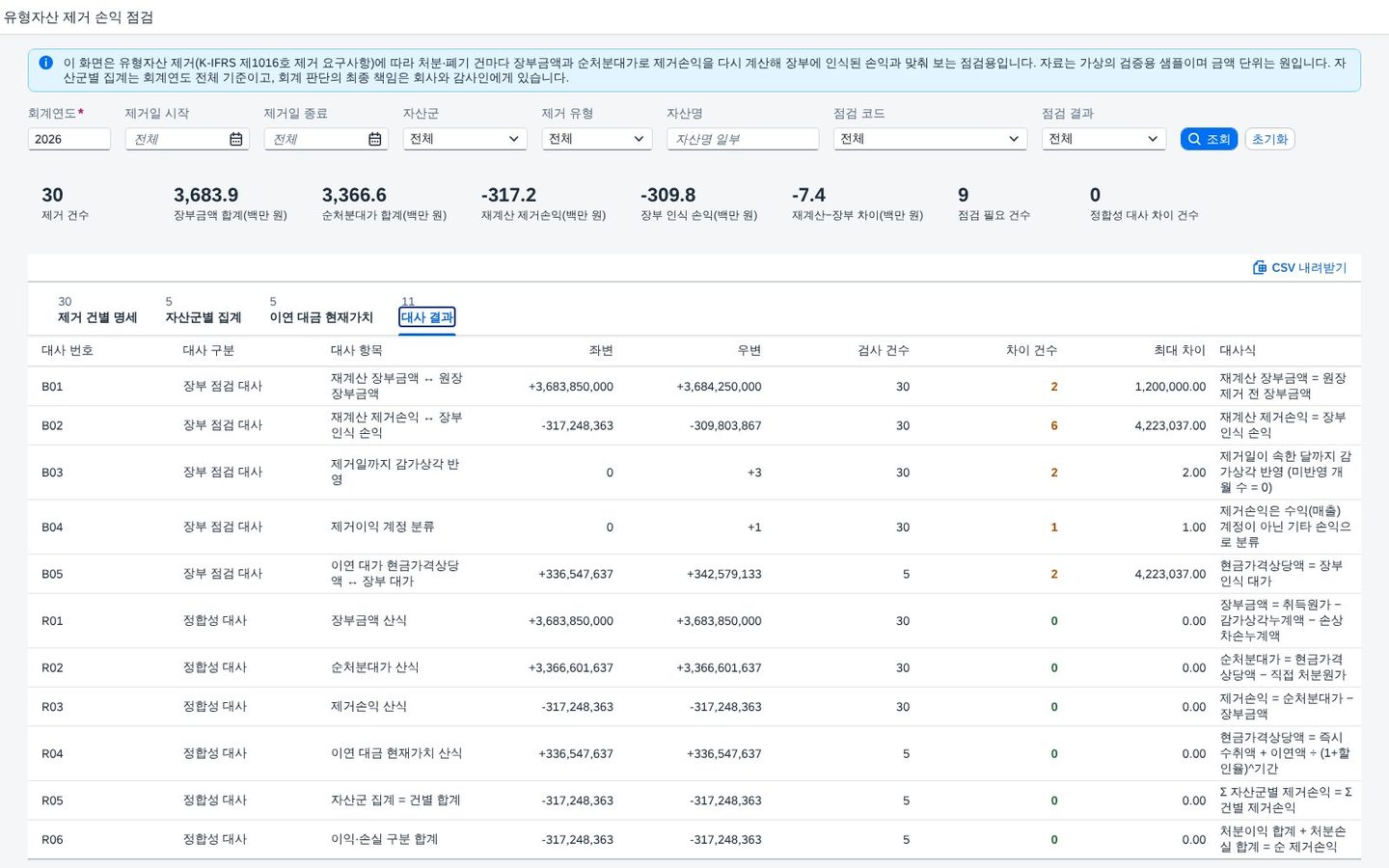Image resolution: width=1389 pixels, height=868 pixels.
Task: Click the CSV 내려받기 download icon
Action: coord(1259,267)
